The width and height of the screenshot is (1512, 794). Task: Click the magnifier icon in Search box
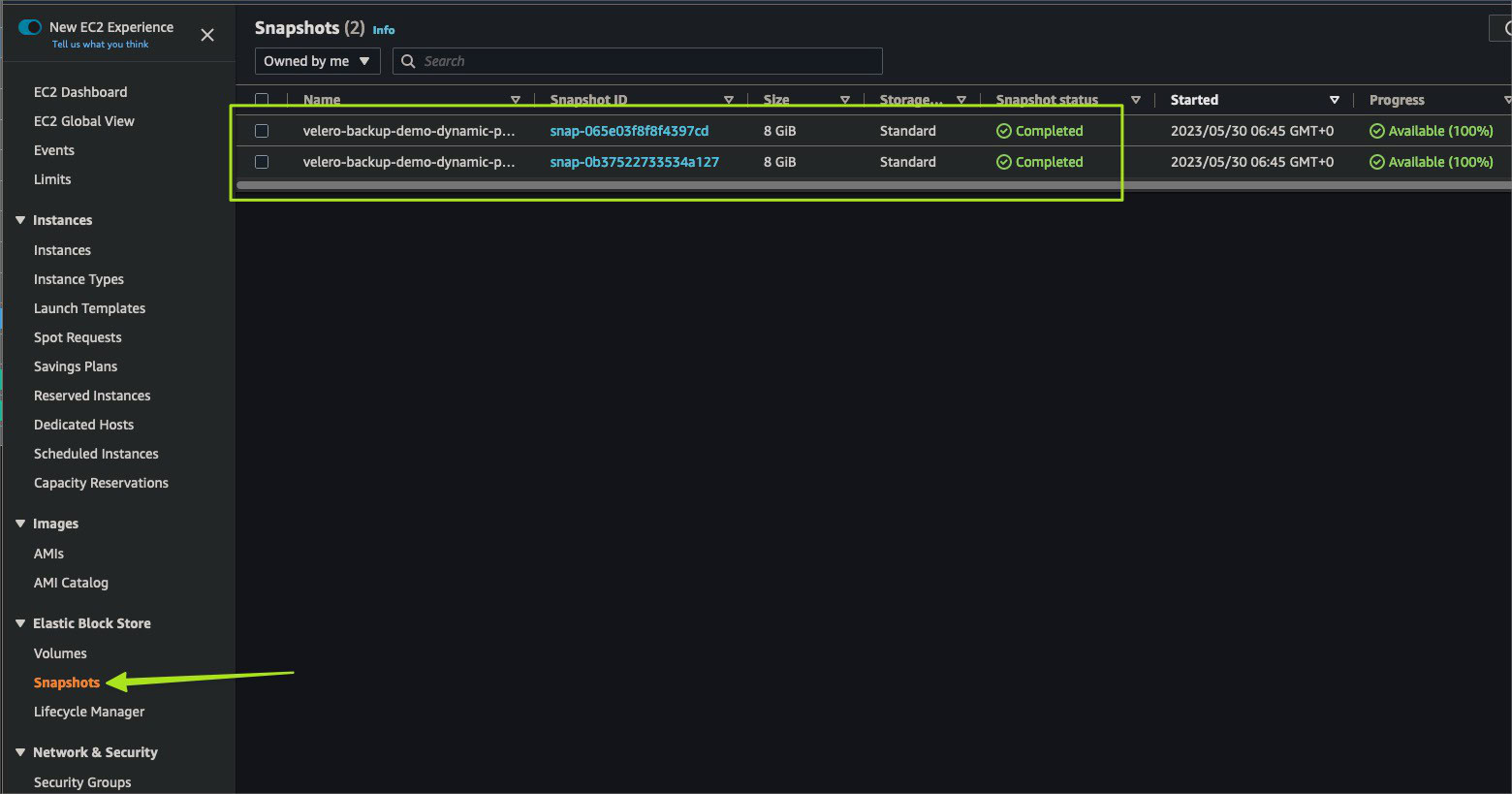[408, 61]
